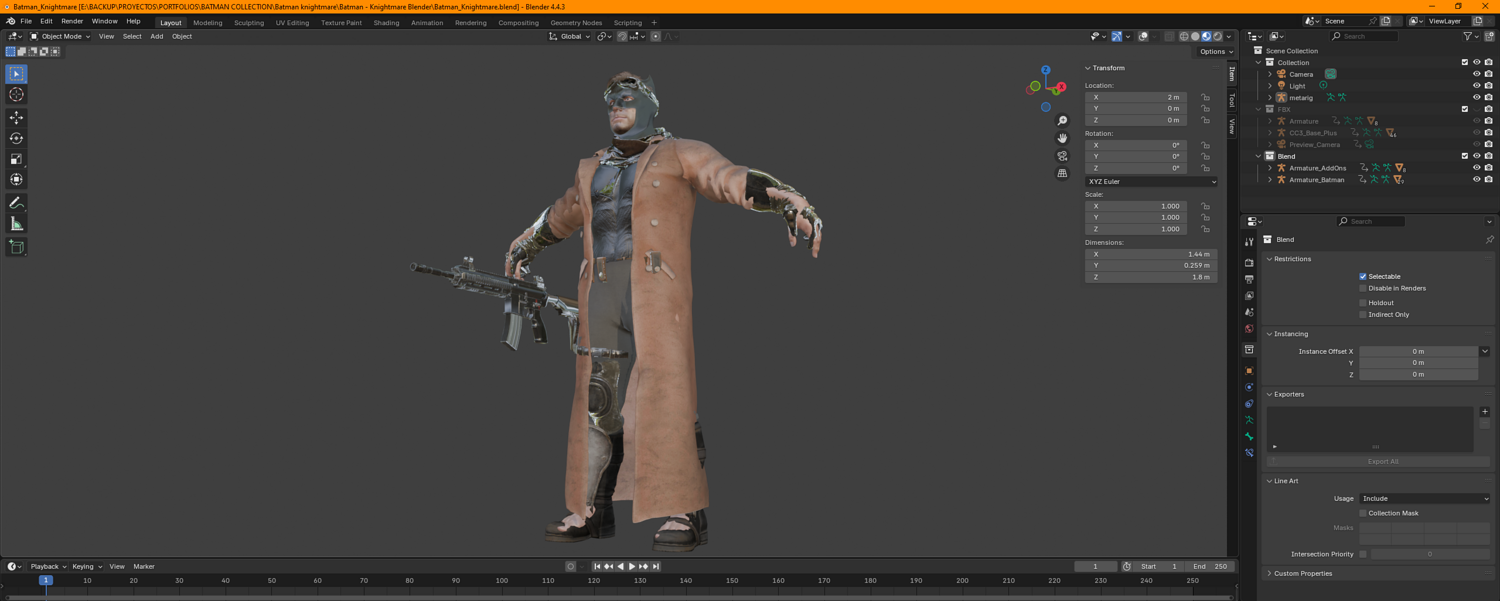The height and width of the screenshot is (601, 1500).
Task: Open the File menu
Action: pyautogui.click(x=26, y=21)
